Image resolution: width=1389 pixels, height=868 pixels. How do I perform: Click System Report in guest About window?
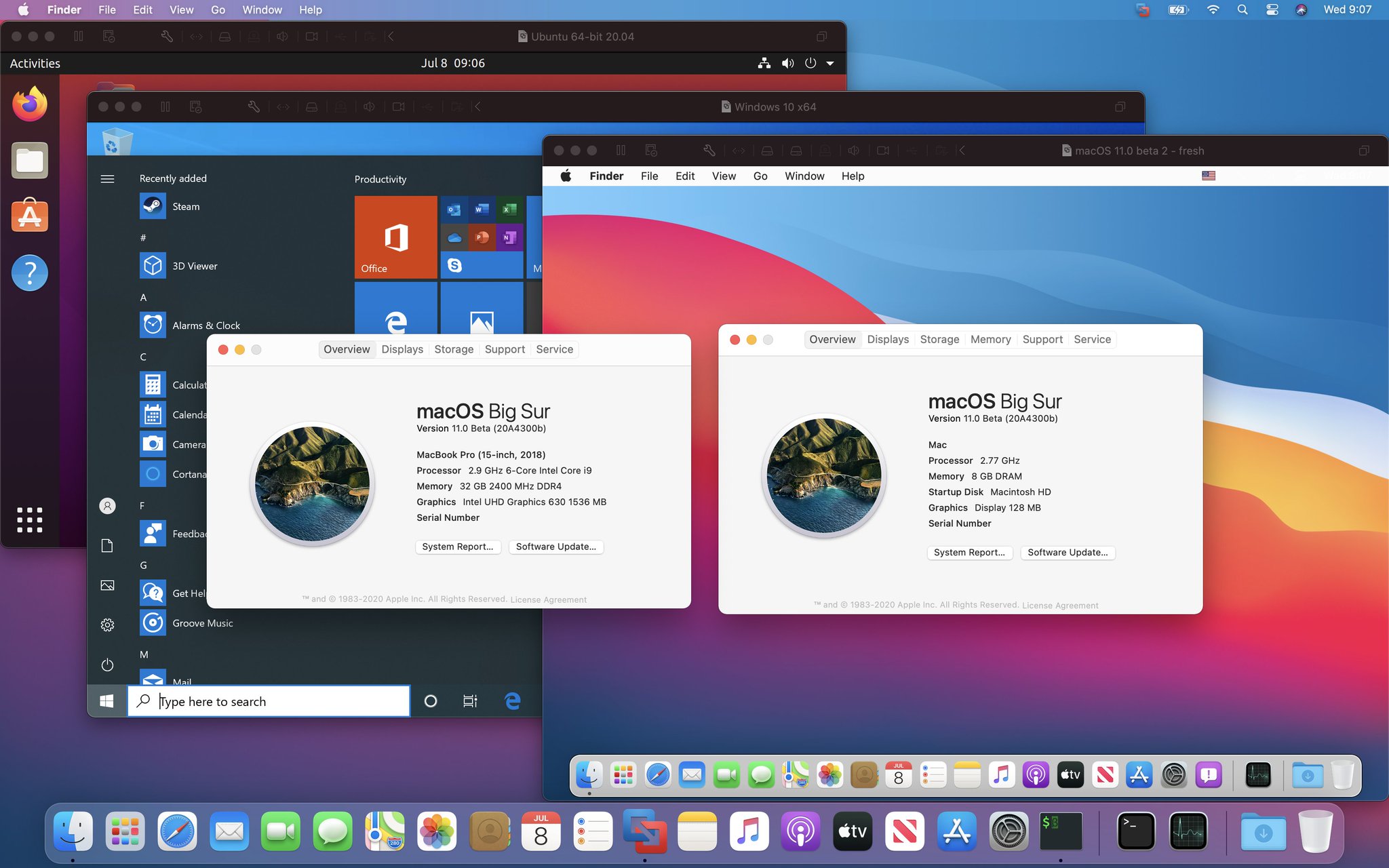tap(969, 553)
